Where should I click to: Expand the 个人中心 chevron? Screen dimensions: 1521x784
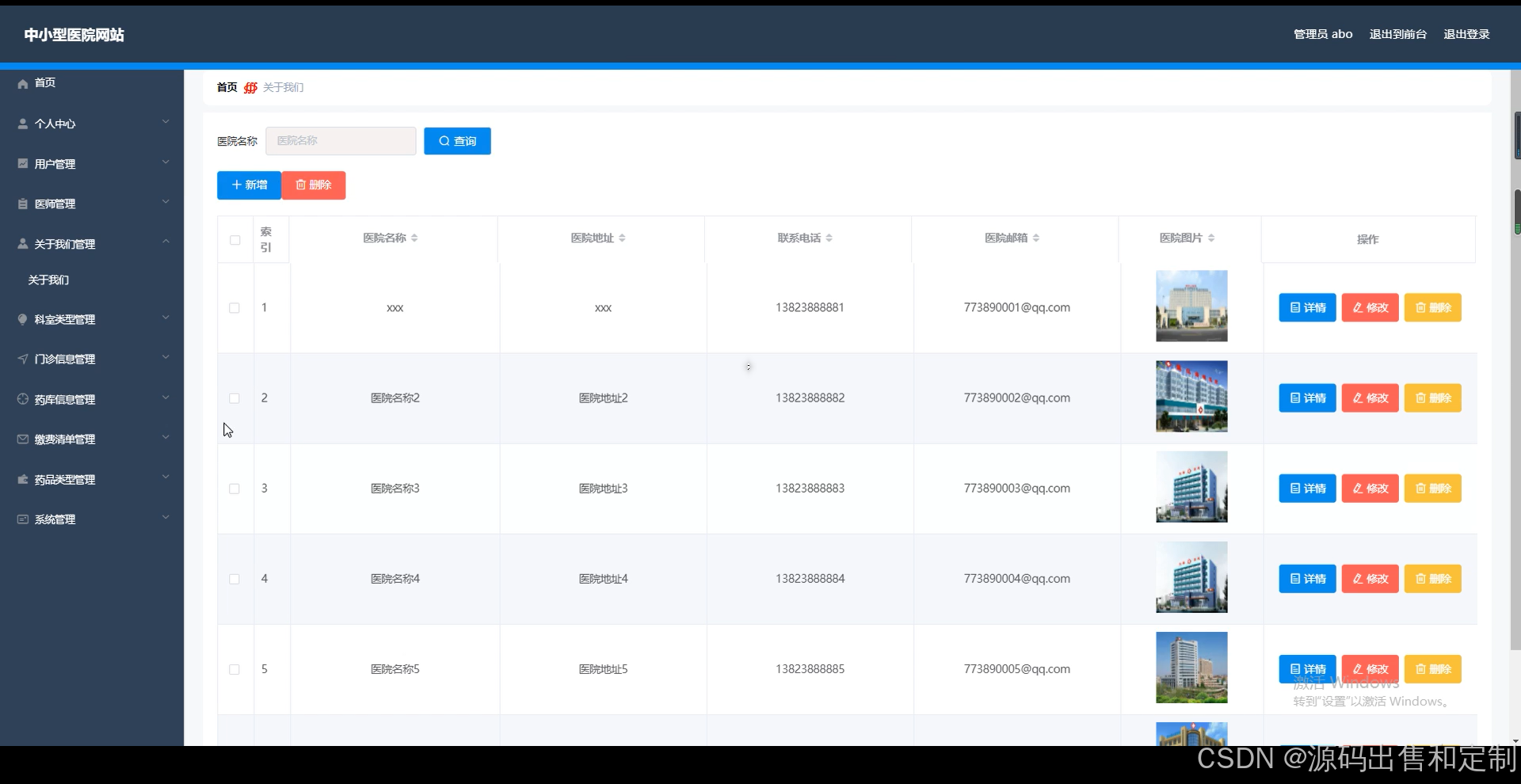point(166,122)
